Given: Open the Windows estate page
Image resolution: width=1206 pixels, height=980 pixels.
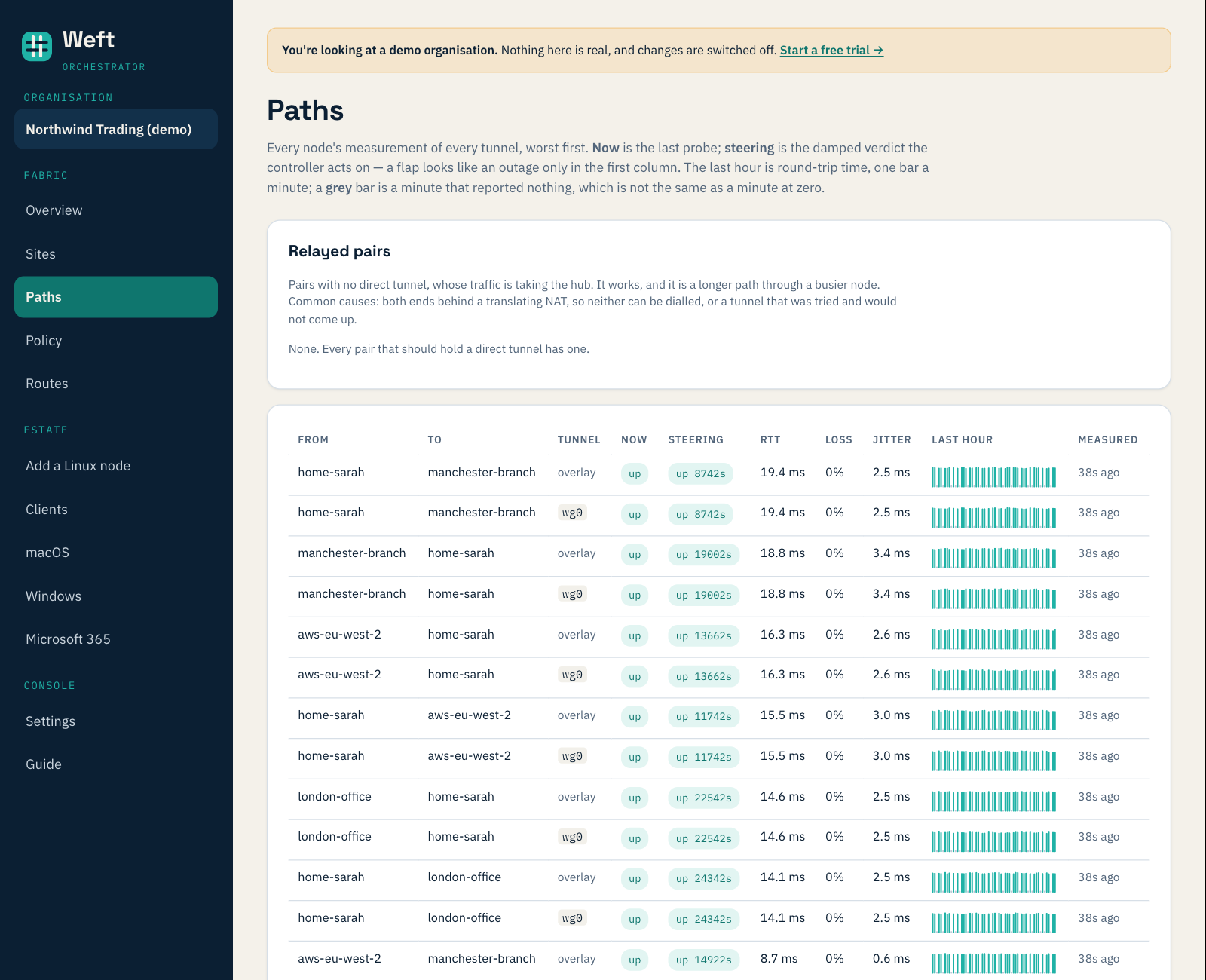Looking at the screenshot, I should (116, 596).
